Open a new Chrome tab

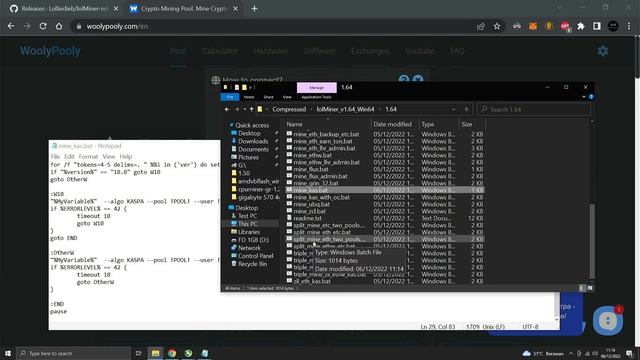pos(254,9)
